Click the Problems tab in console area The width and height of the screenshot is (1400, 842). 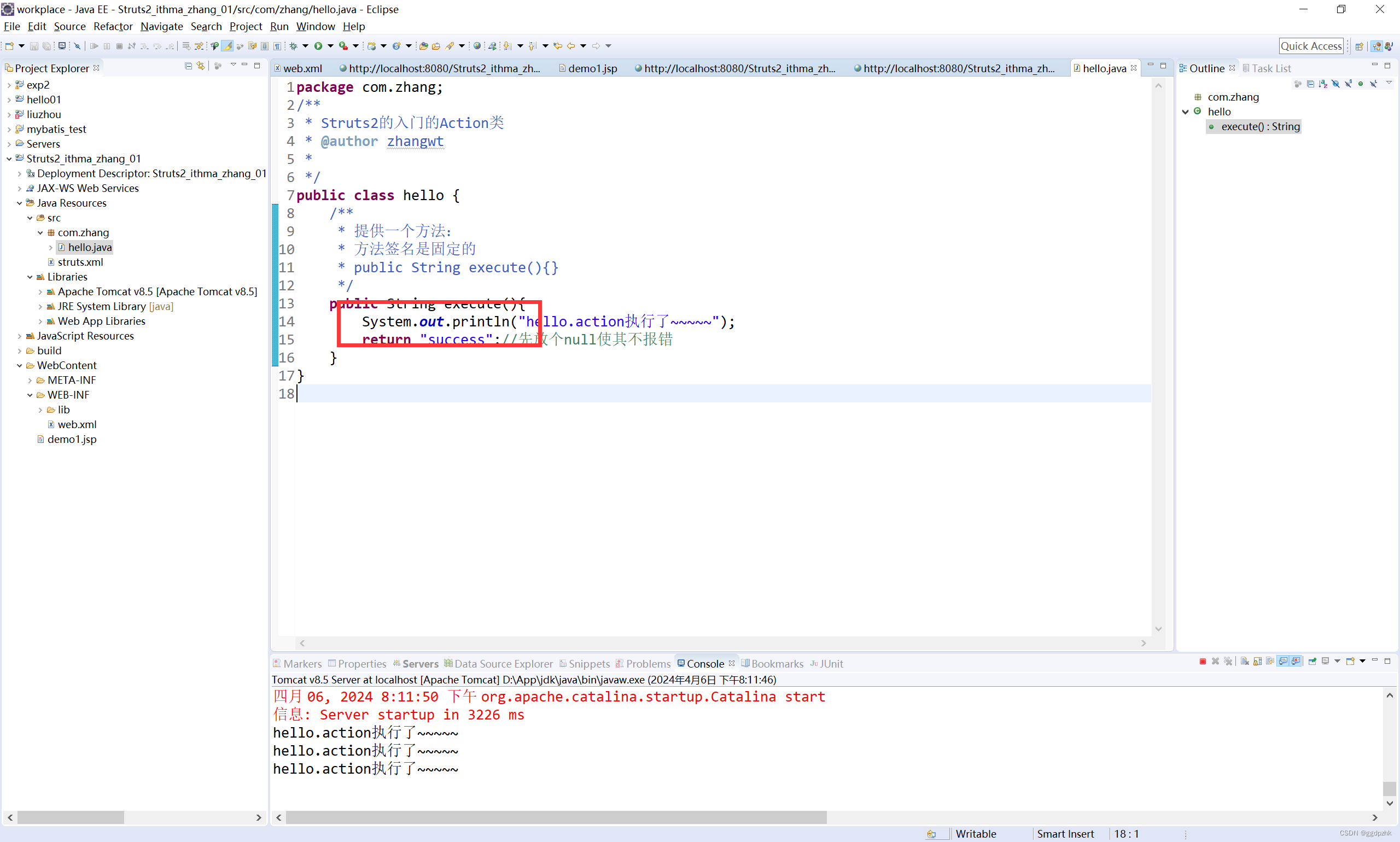[647, 663]
